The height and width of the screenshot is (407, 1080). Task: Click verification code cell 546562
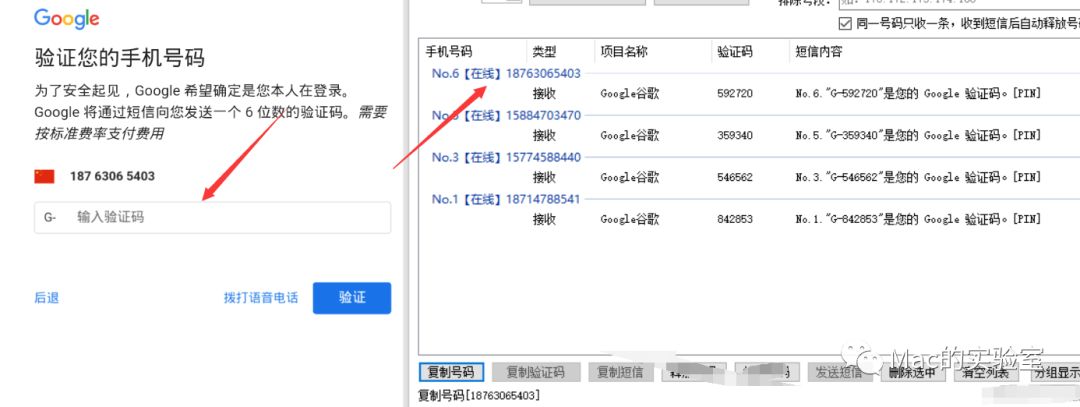pos(735,178)
